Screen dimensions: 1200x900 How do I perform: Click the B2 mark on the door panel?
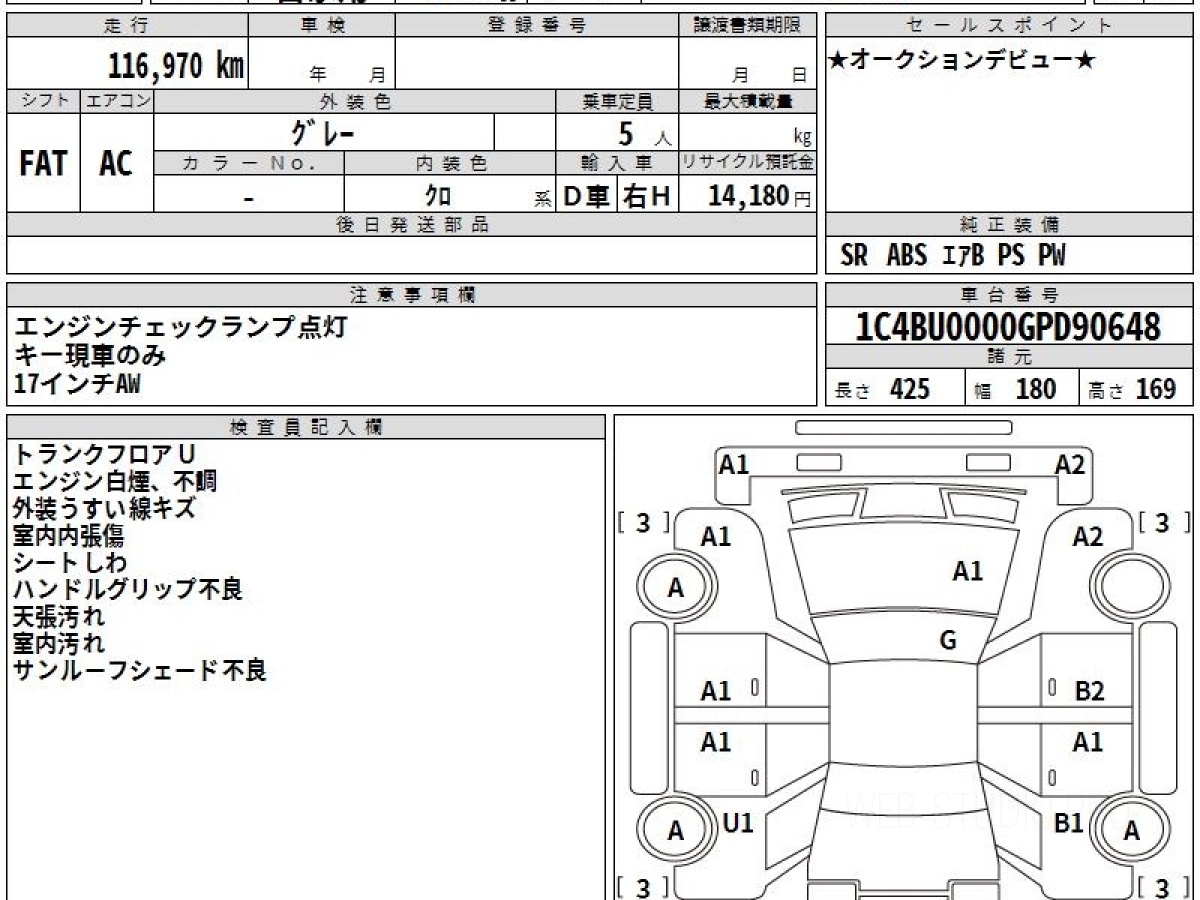pyautogui.click(x=1089, y=690)
